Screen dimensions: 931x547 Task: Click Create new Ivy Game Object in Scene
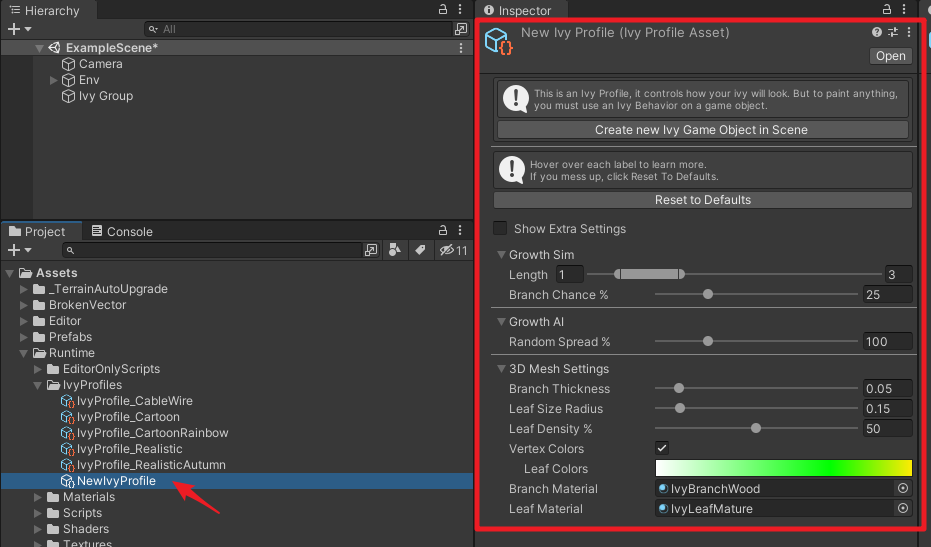click(x=702, y=129)
